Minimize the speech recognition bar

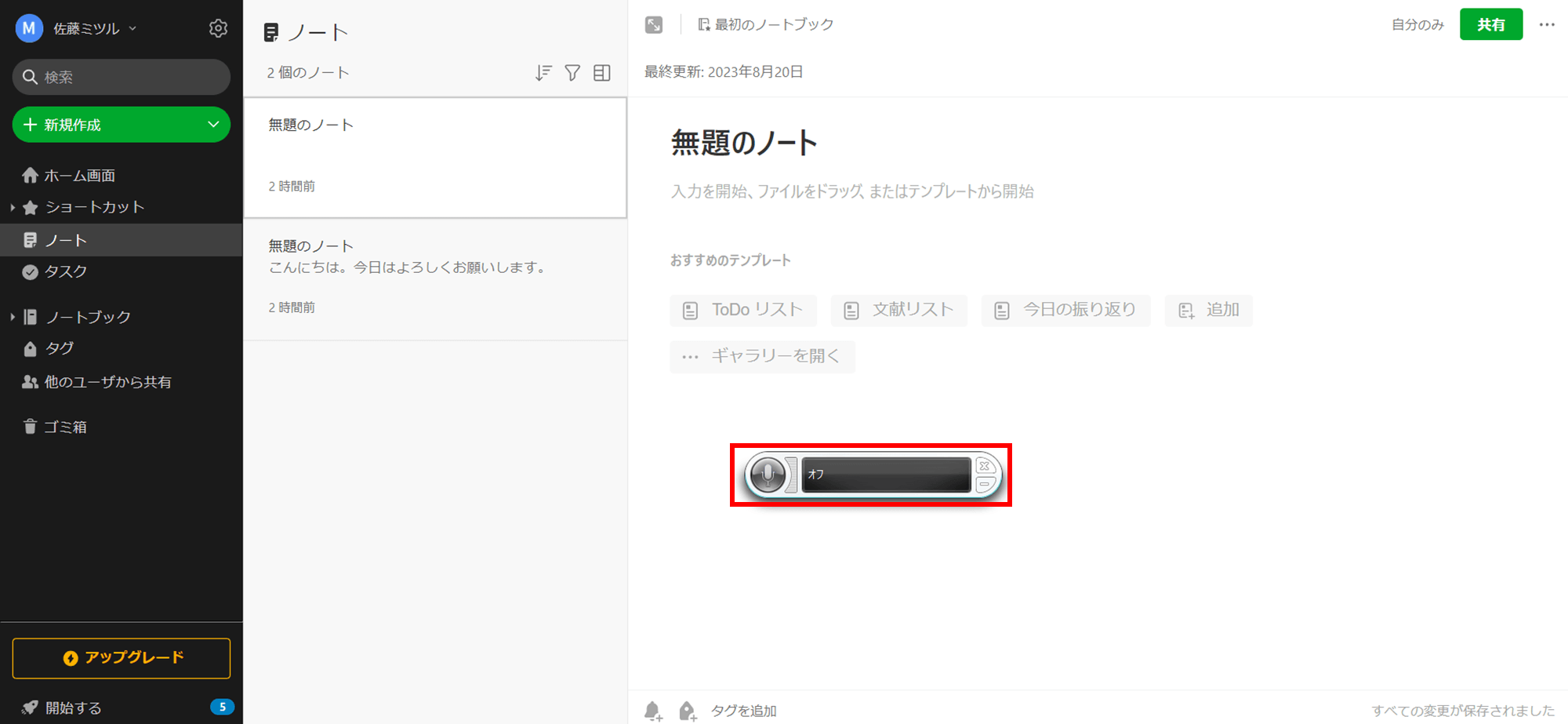tap(985, 484)
